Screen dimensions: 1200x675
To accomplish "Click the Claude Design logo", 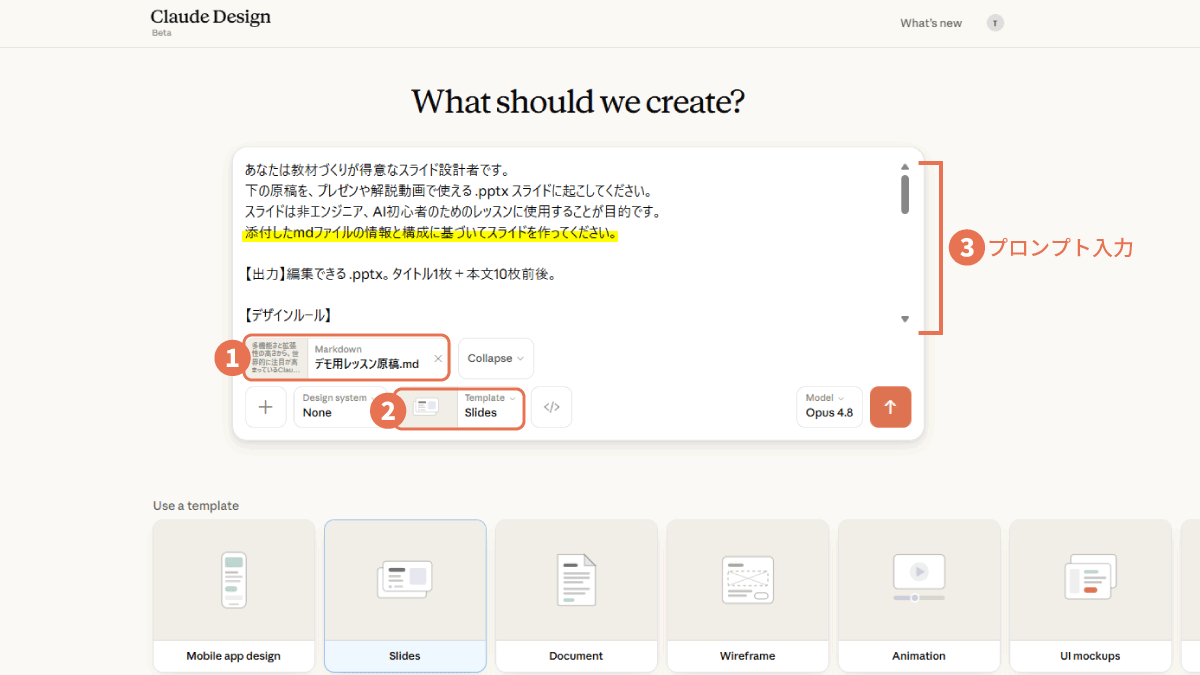I will 210,17.
